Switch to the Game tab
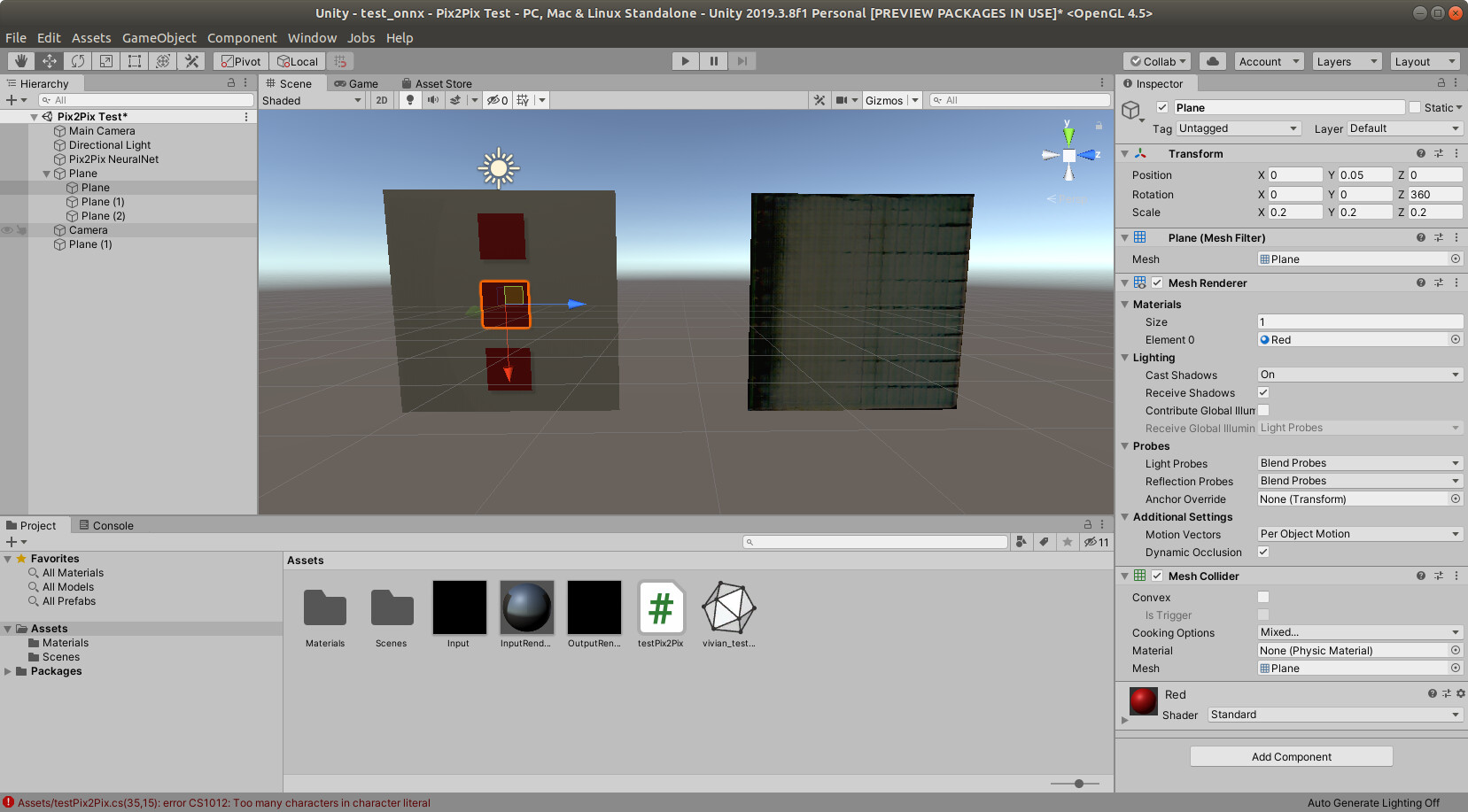The image size is (1468, 812). click(x=358, y=83)
